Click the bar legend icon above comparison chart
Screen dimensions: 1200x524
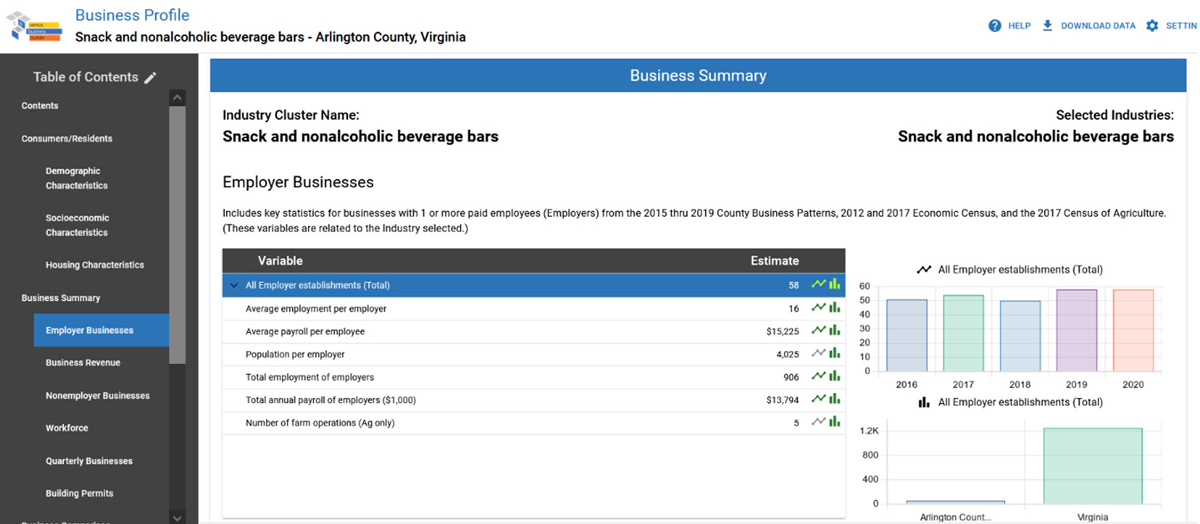pyautogui.click(x=925, y=402)
